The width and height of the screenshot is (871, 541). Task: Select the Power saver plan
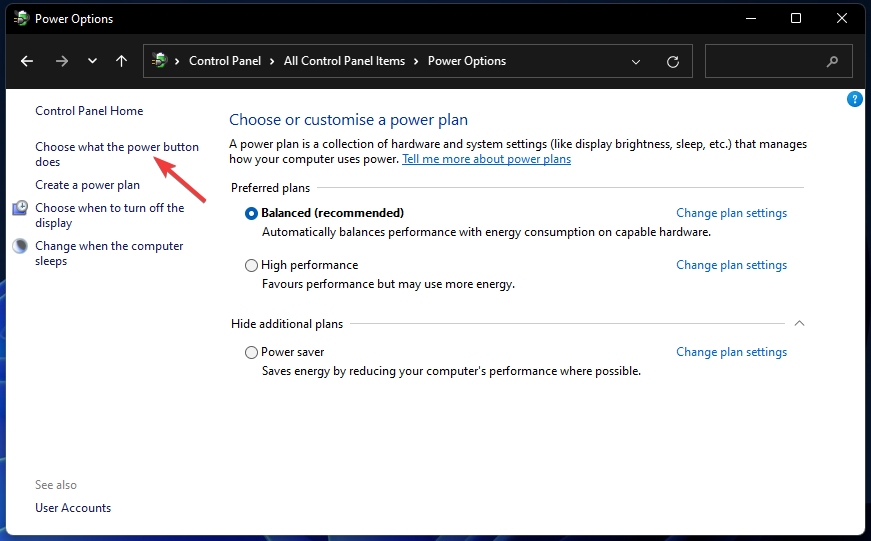point(251,352)
